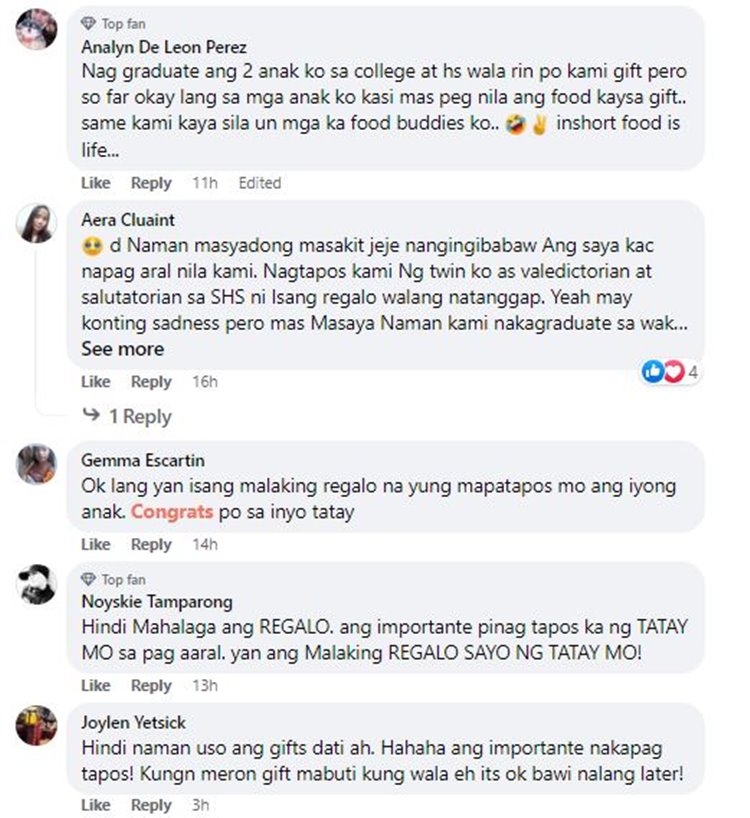Screen dimensions: 750x818
Task: Reply to Gemma Escartin's comment
Action: 151,545
